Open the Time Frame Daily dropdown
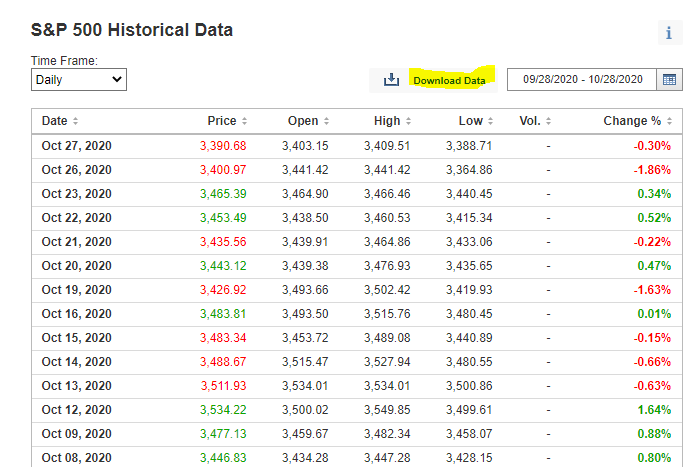The width and height of the screenshot is (698, 467). 79,79
